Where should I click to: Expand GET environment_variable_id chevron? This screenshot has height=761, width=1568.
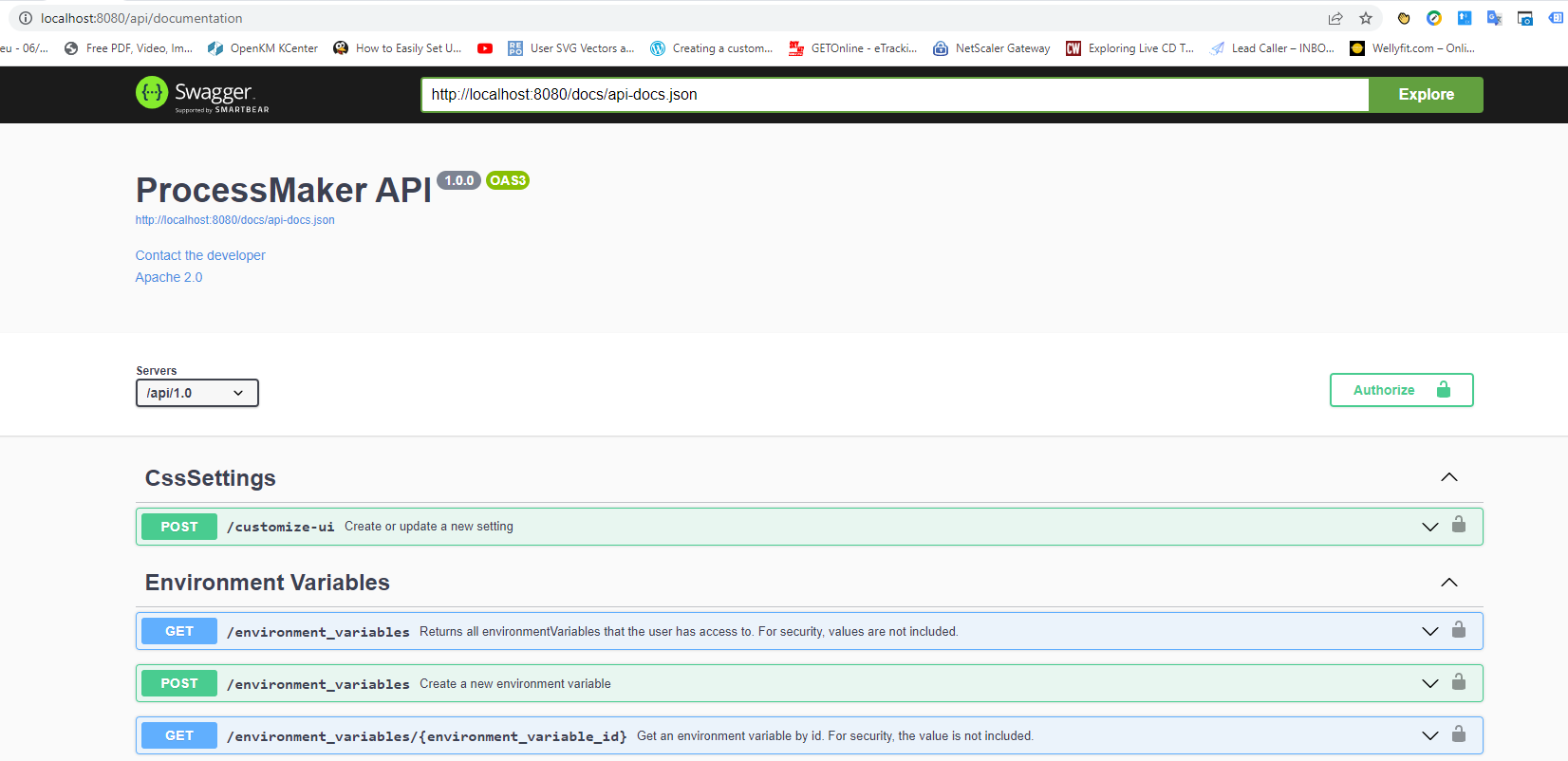[1429, 735]
